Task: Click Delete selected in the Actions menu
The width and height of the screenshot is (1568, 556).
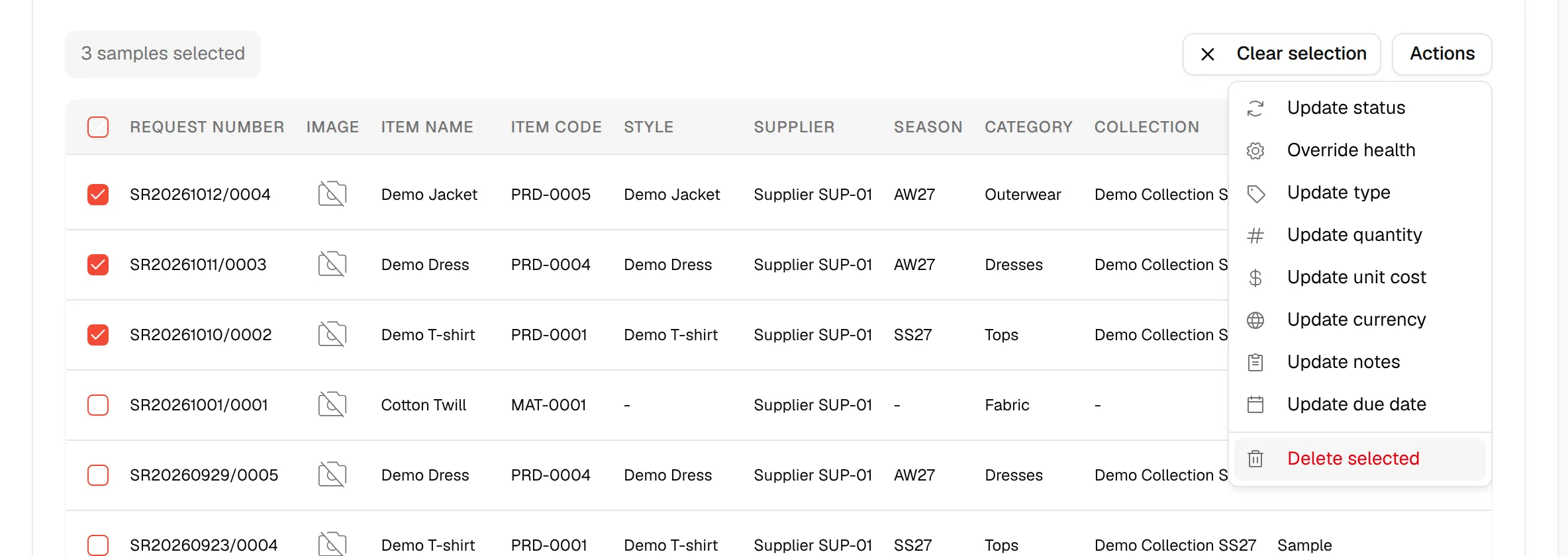Action: [x=1360, y=459]
